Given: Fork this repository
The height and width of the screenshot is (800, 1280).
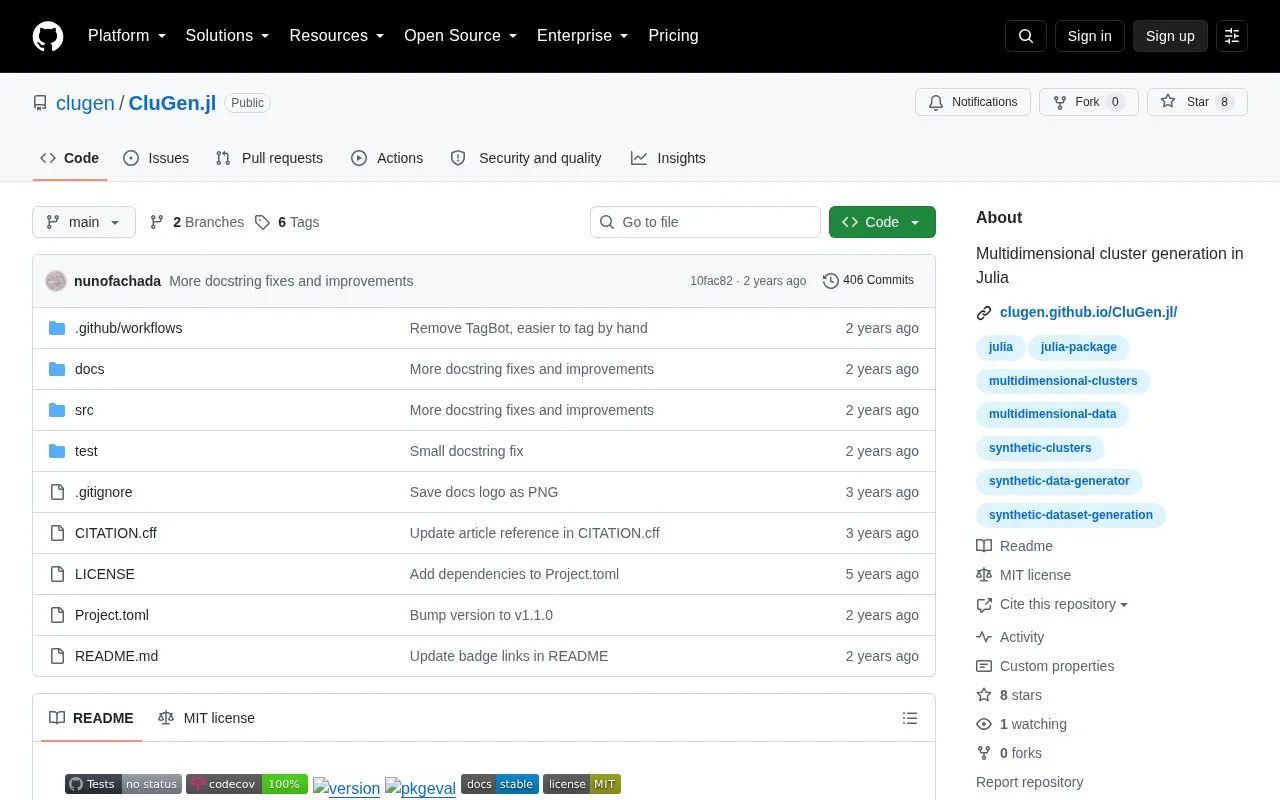Looking at the screenshot, I should pyautogui.click(x=1088, y=102).
